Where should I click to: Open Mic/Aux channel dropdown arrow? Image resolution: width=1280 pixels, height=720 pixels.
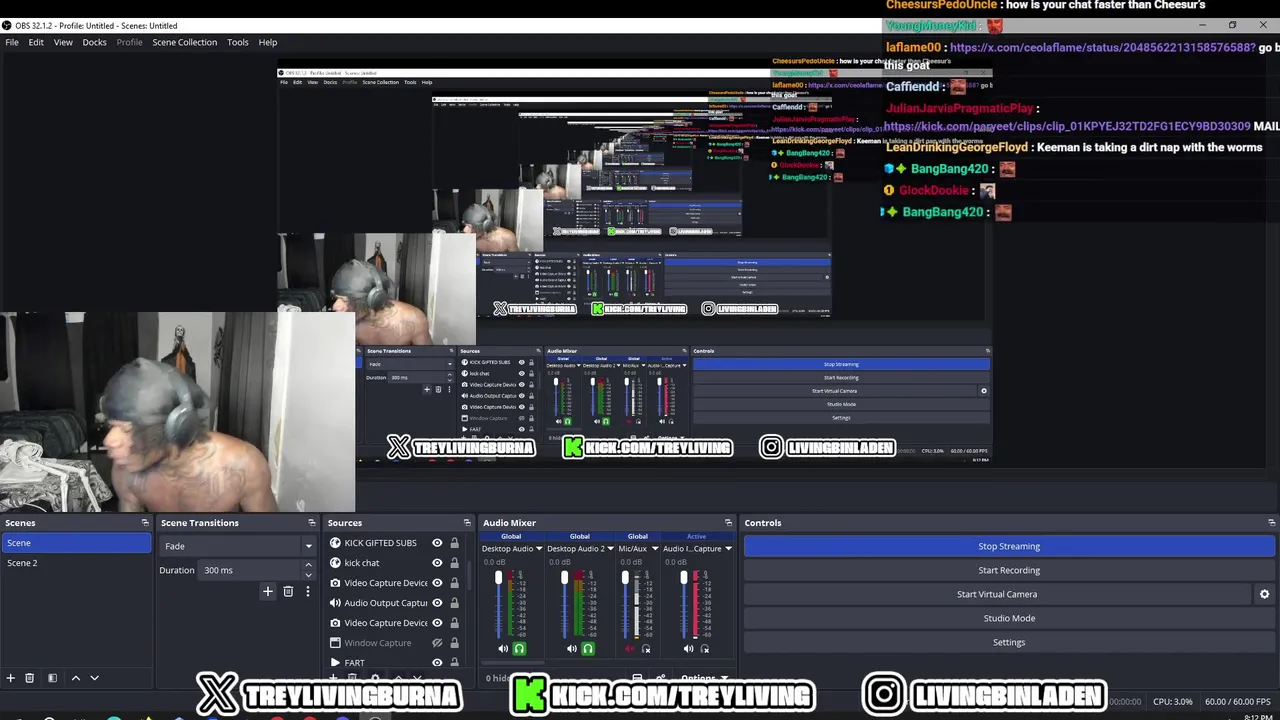[x=655, y=549]
